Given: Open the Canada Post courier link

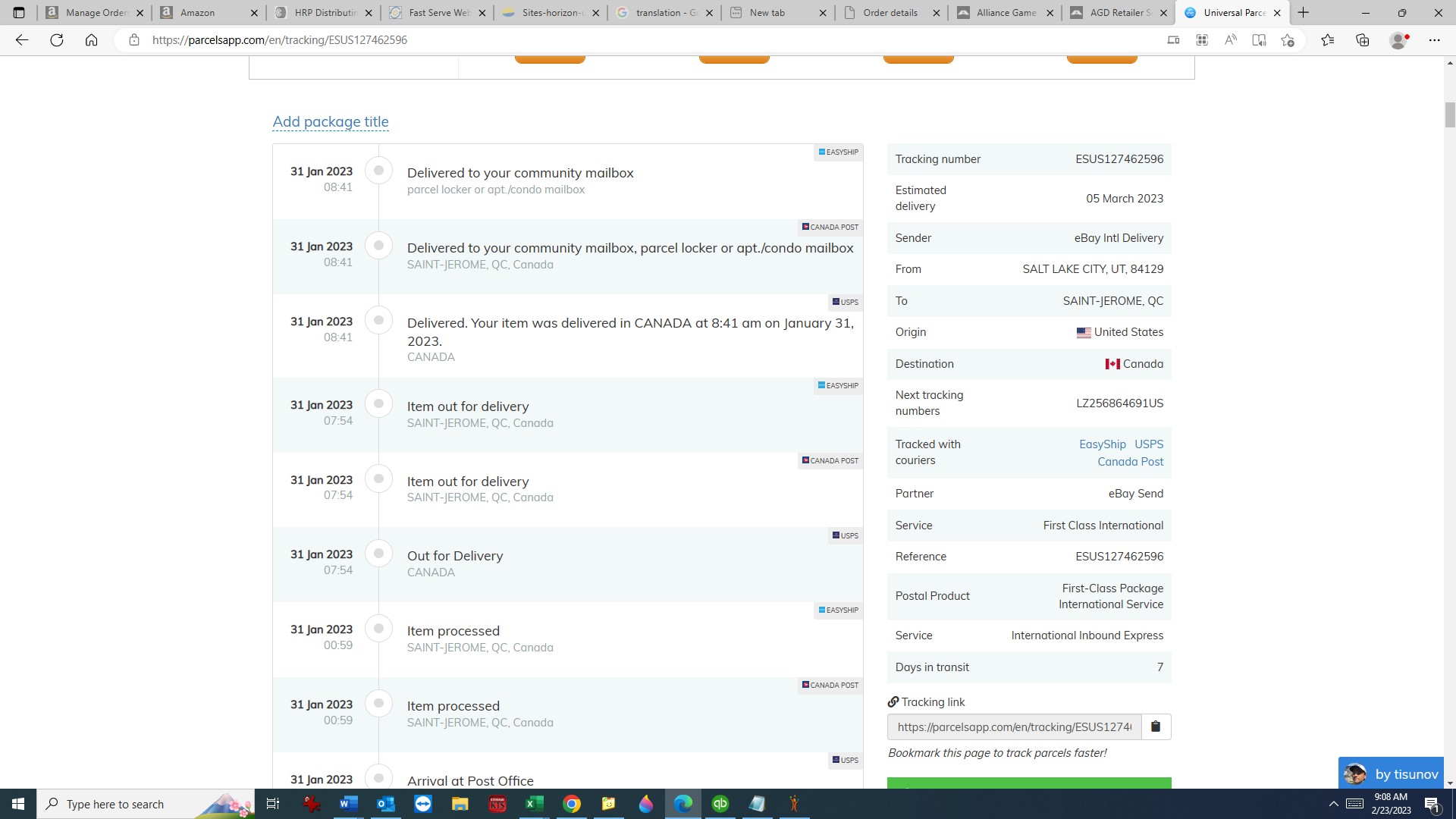Looking at the screenshot, I should (x=1130, y=462).
